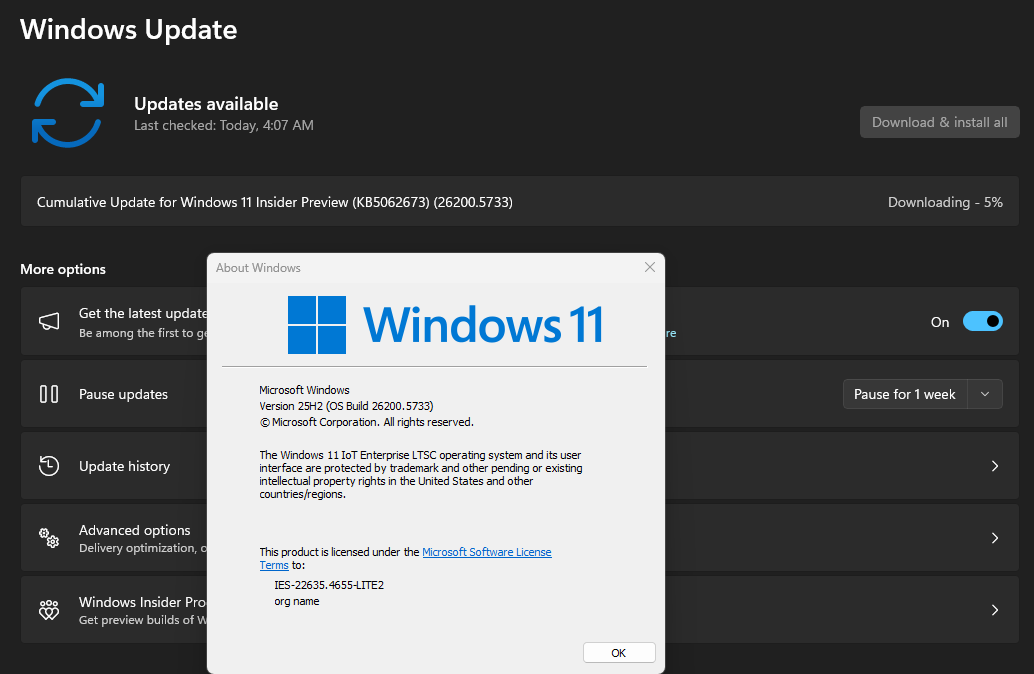Open Windows Insider Program via its chevron
The height and width of the screenshot is (674, 1034).
(x=994, y=610)
